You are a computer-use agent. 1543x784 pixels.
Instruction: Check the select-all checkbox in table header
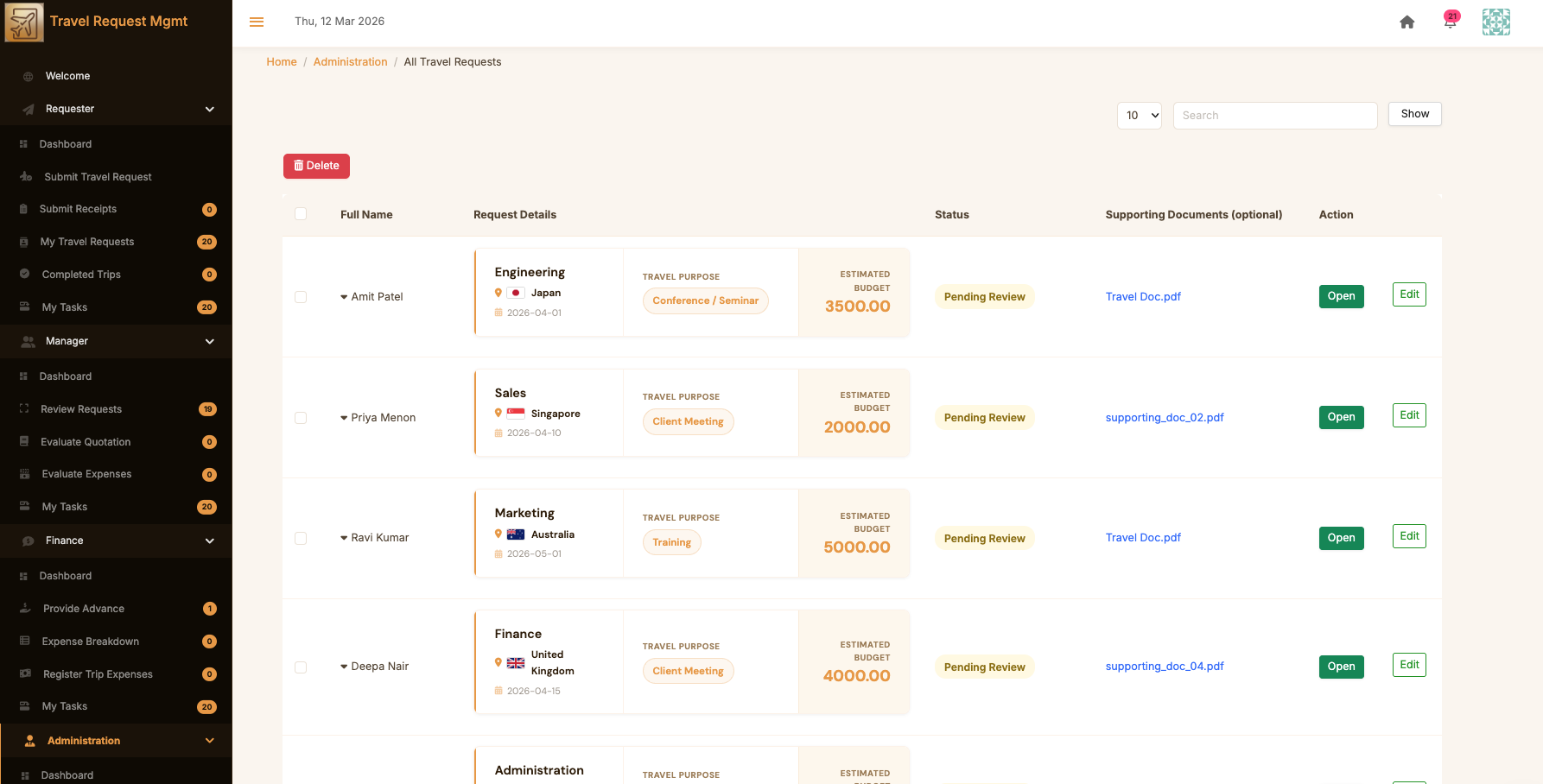coord(301,214)
